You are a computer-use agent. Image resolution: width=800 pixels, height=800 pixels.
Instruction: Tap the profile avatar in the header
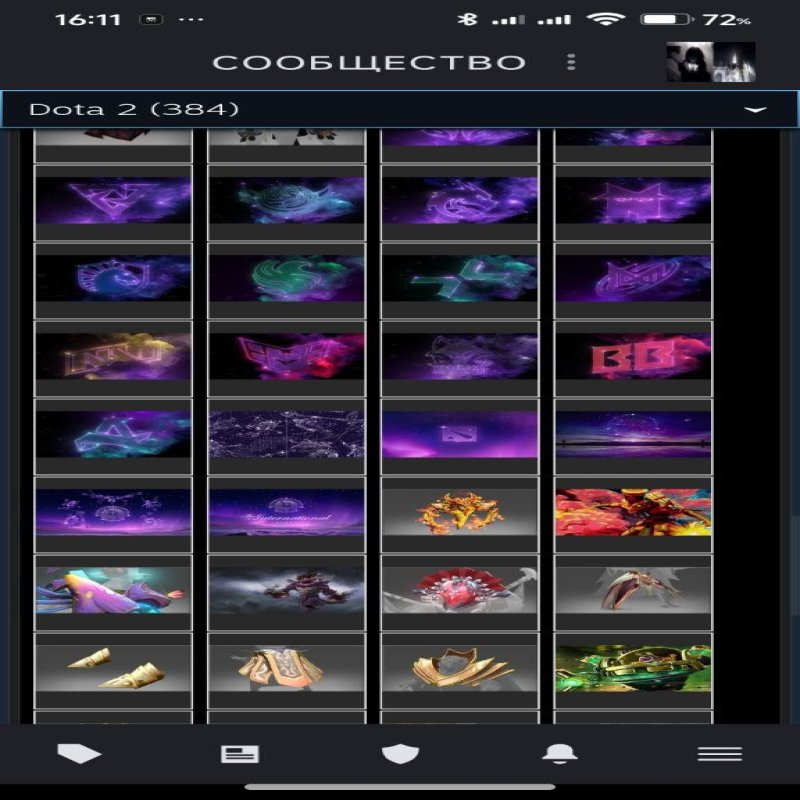click(x=710, y=62)
